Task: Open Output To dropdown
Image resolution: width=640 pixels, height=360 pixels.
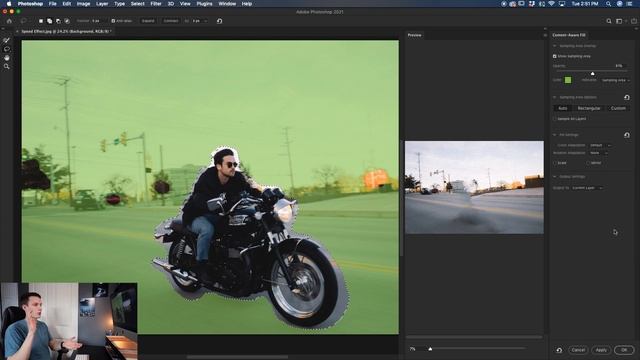Action: [587, 188]
